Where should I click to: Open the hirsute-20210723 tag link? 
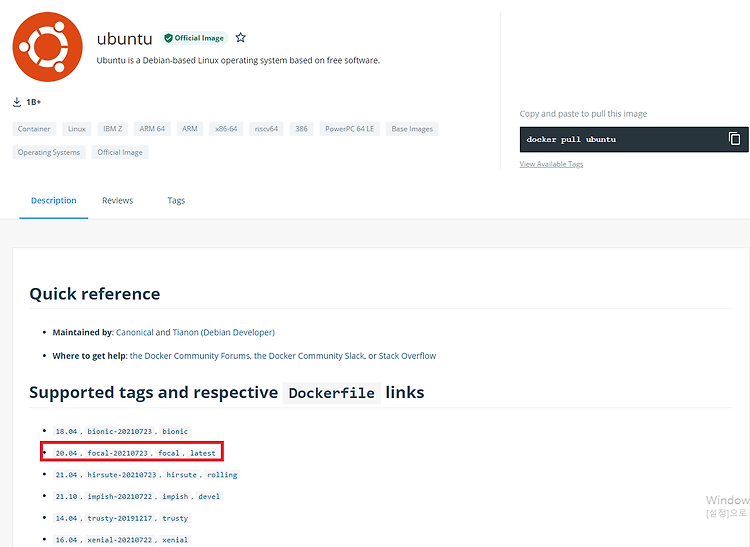pos(121,475)
